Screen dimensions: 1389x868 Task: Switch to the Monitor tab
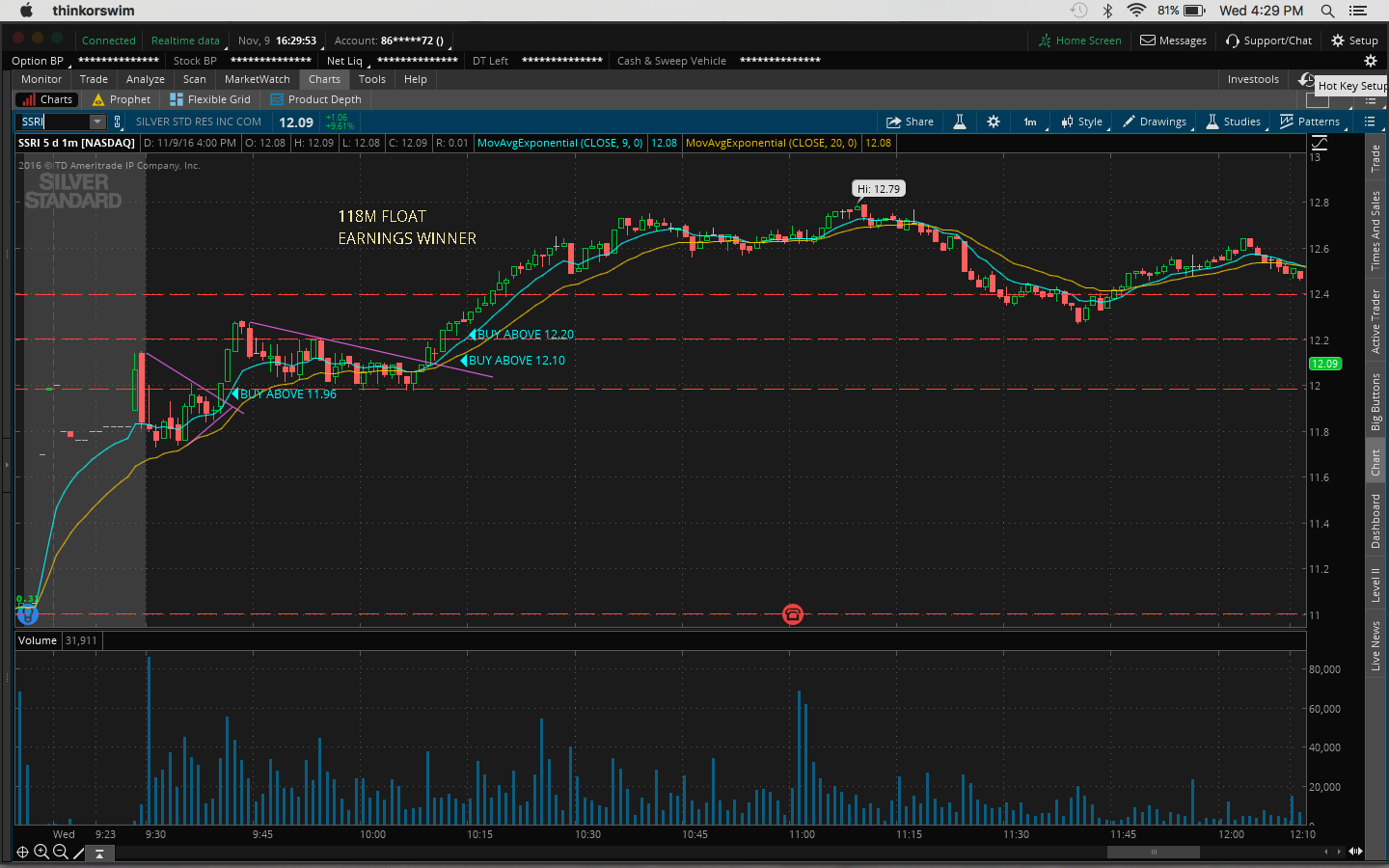[41, 79]
